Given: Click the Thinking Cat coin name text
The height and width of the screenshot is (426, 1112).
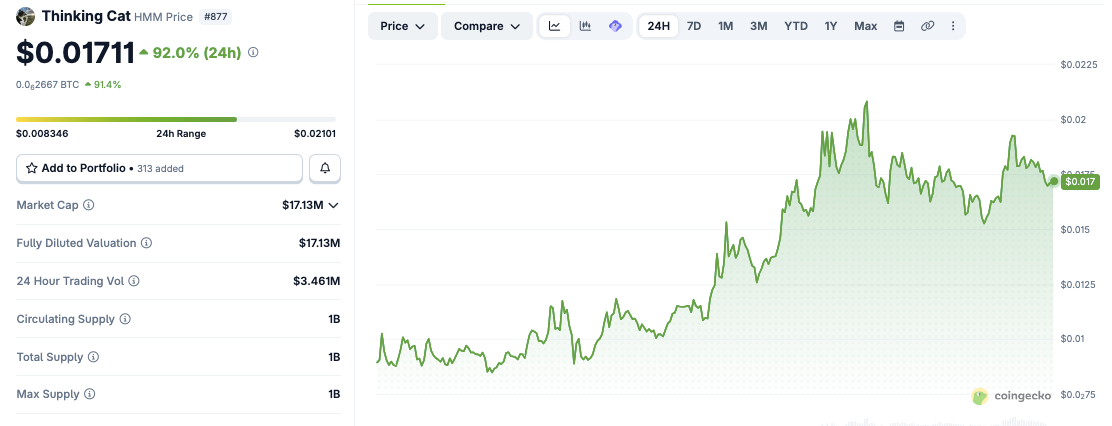Looking at the screenshot, I should point(86,16).
